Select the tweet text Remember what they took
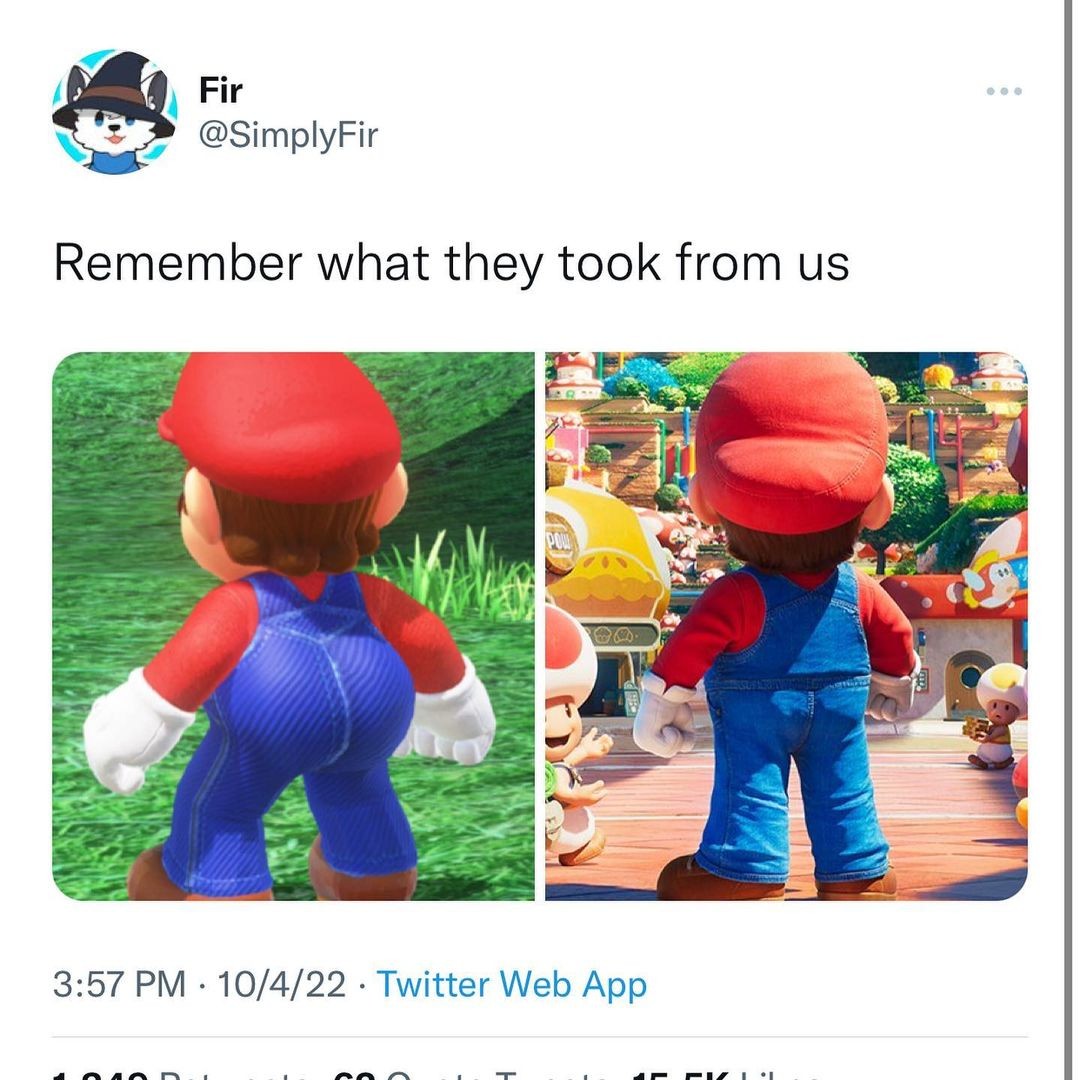 357,263
